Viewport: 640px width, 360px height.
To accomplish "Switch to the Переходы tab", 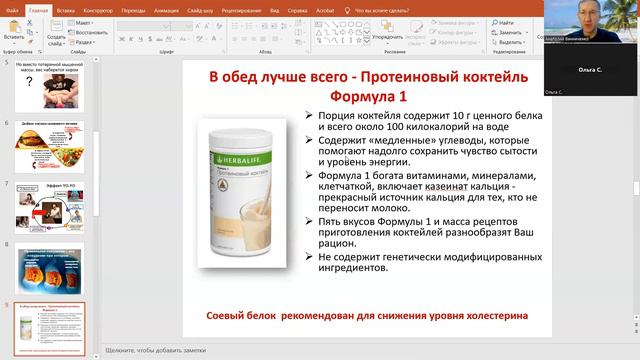I will click(x=133, y=10).
